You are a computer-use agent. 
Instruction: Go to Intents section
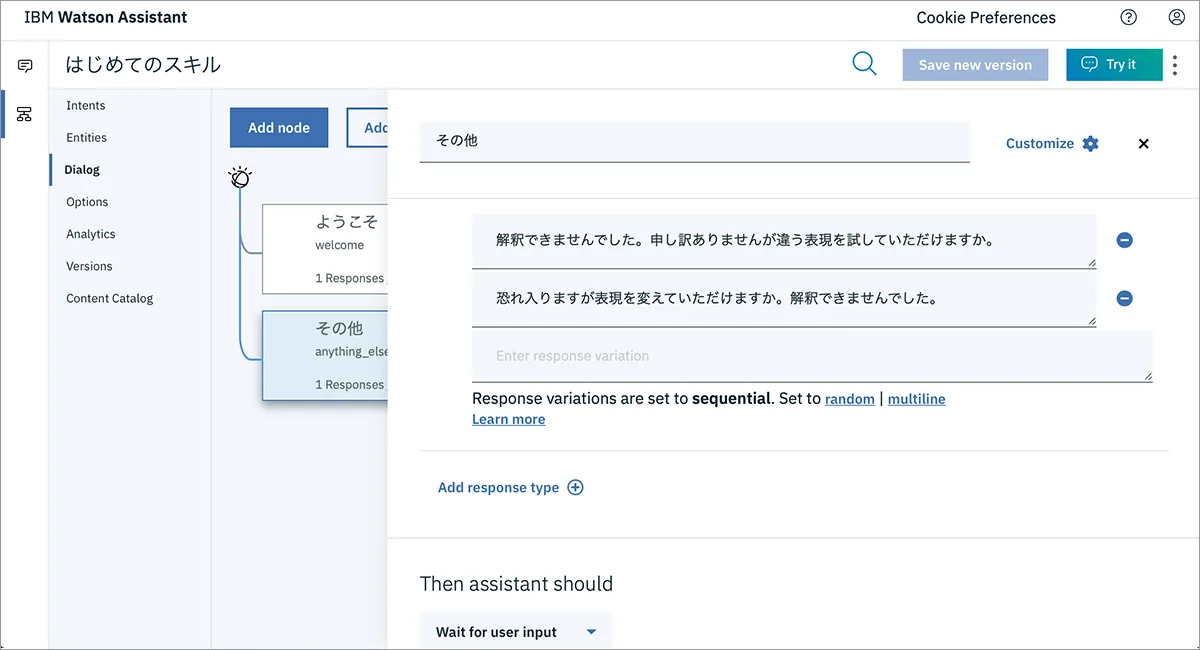86,105
